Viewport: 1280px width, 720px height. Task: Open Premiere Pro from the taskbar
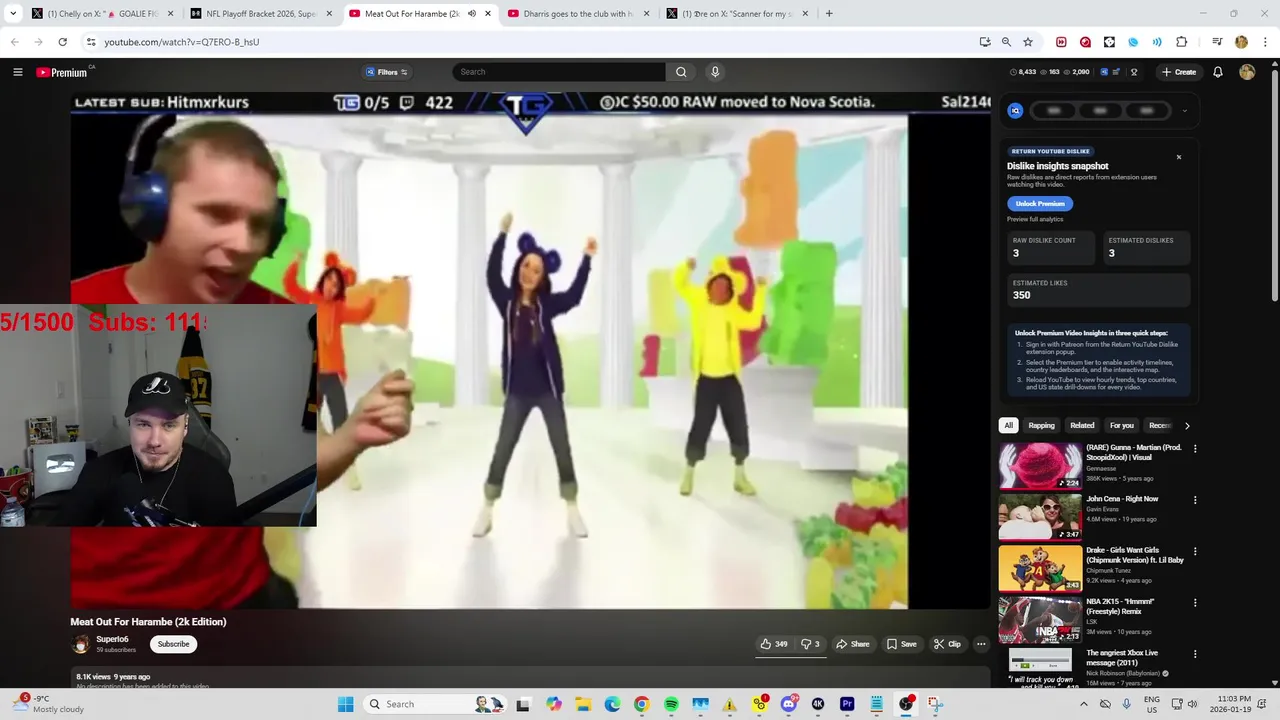click(x=847, y=704)
